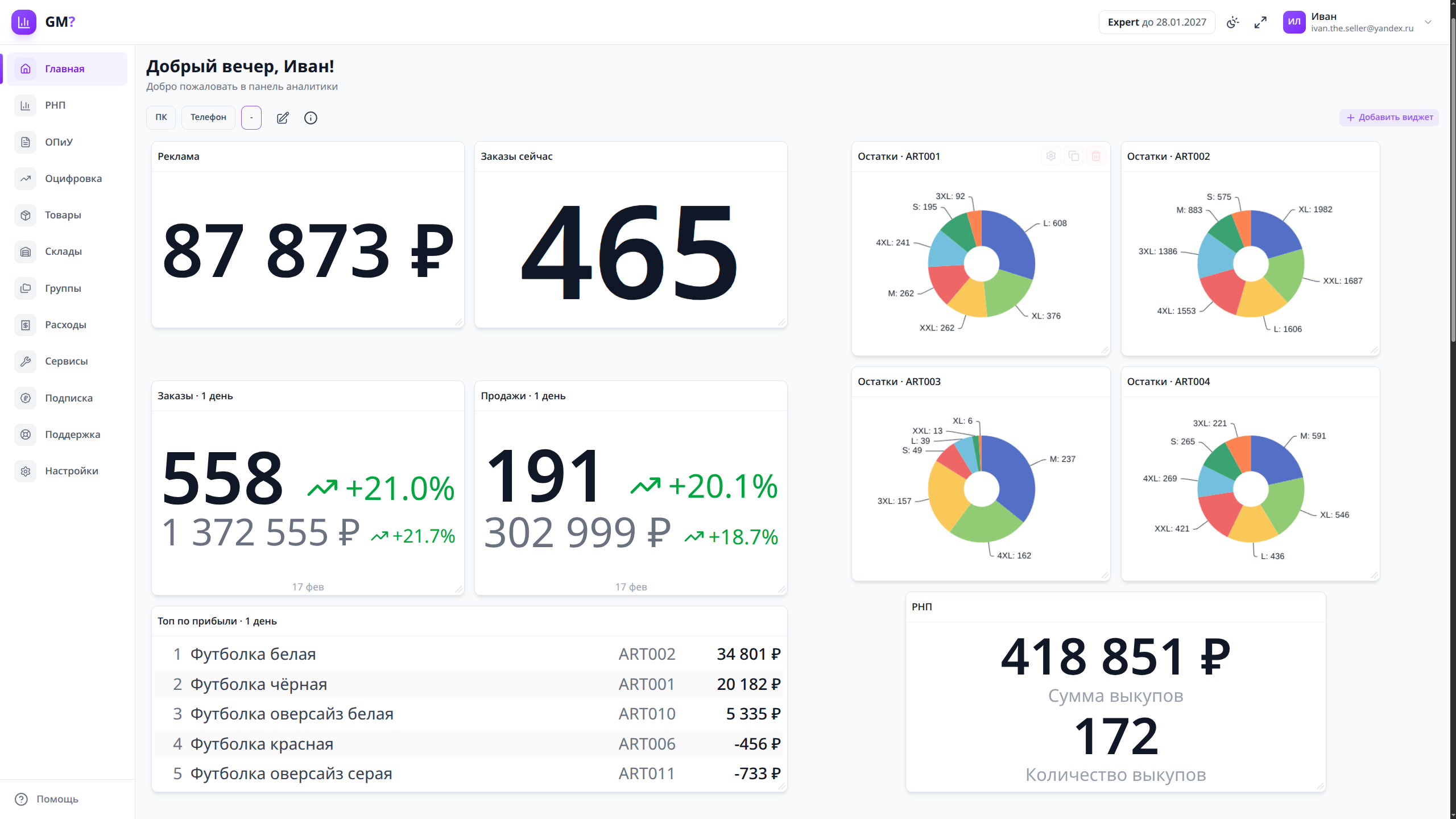Switch to the Телефон layout preset
The width and height of the screenshot is (1456, 819).
(208, 117)
